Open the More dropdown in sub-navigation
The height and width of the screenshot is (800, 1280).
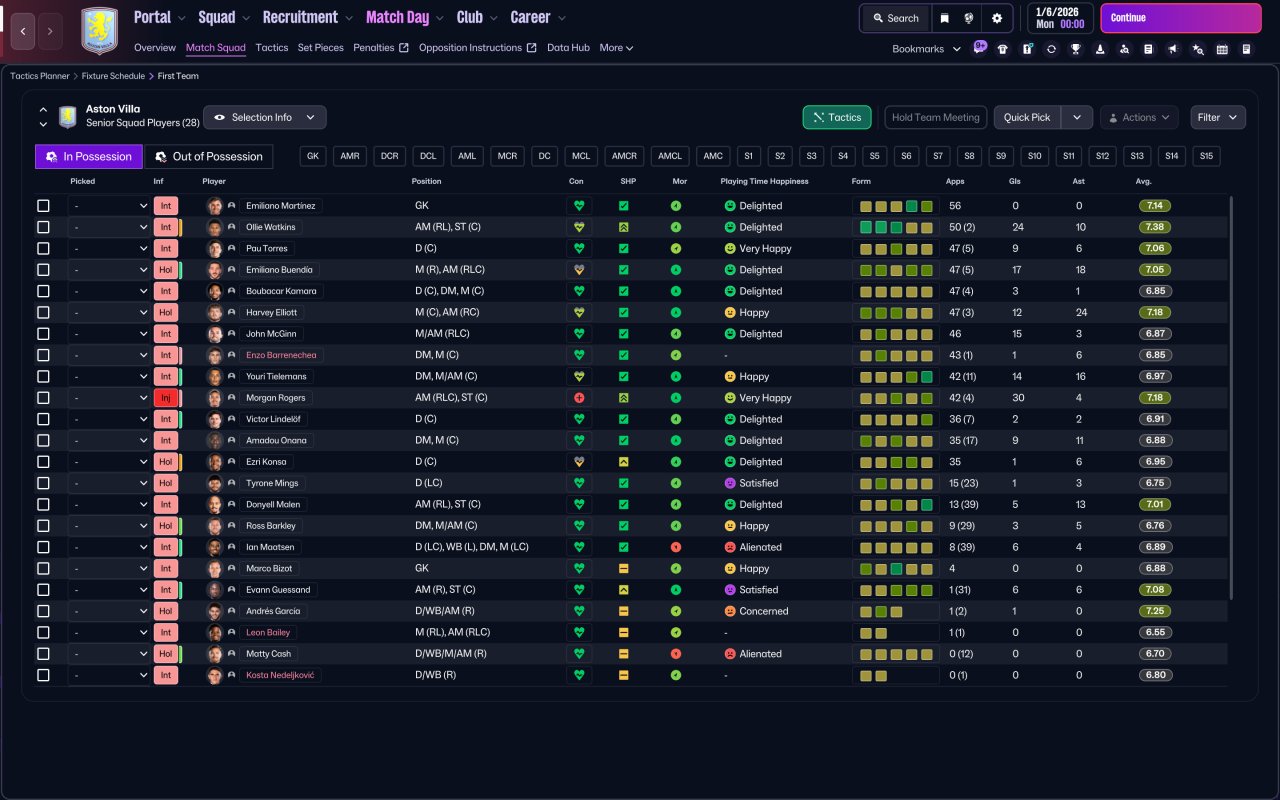[616, 48]
